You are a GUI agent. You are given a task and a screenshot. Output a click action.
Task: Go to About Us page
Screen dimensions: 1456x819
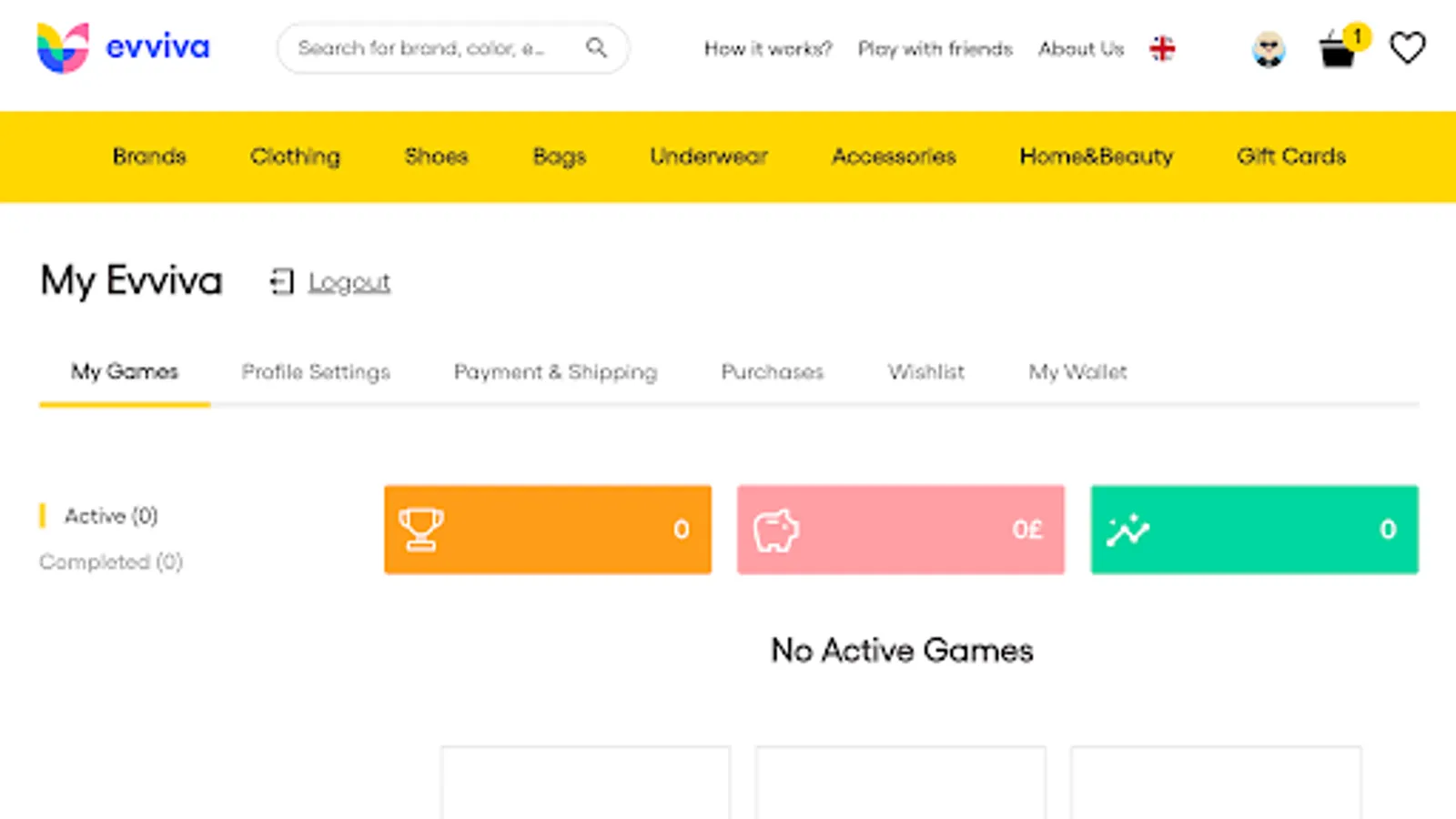[1081, 49]
